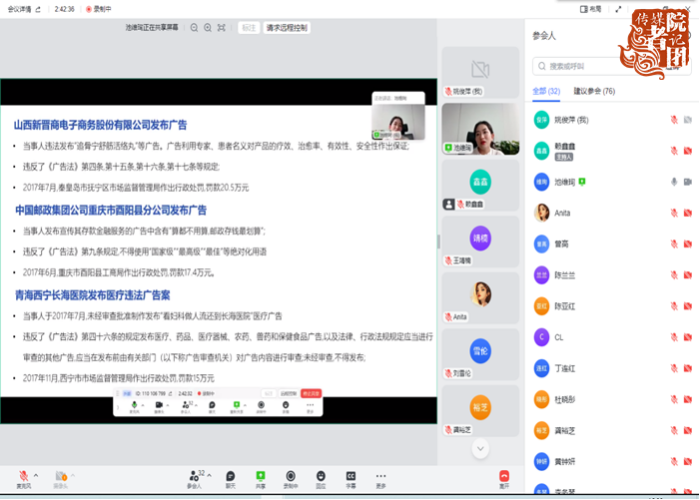Viewport: 700px width, 500px height.
Task: Click the camera-off video tile at the top of the strip
Action: pos(480,72)
